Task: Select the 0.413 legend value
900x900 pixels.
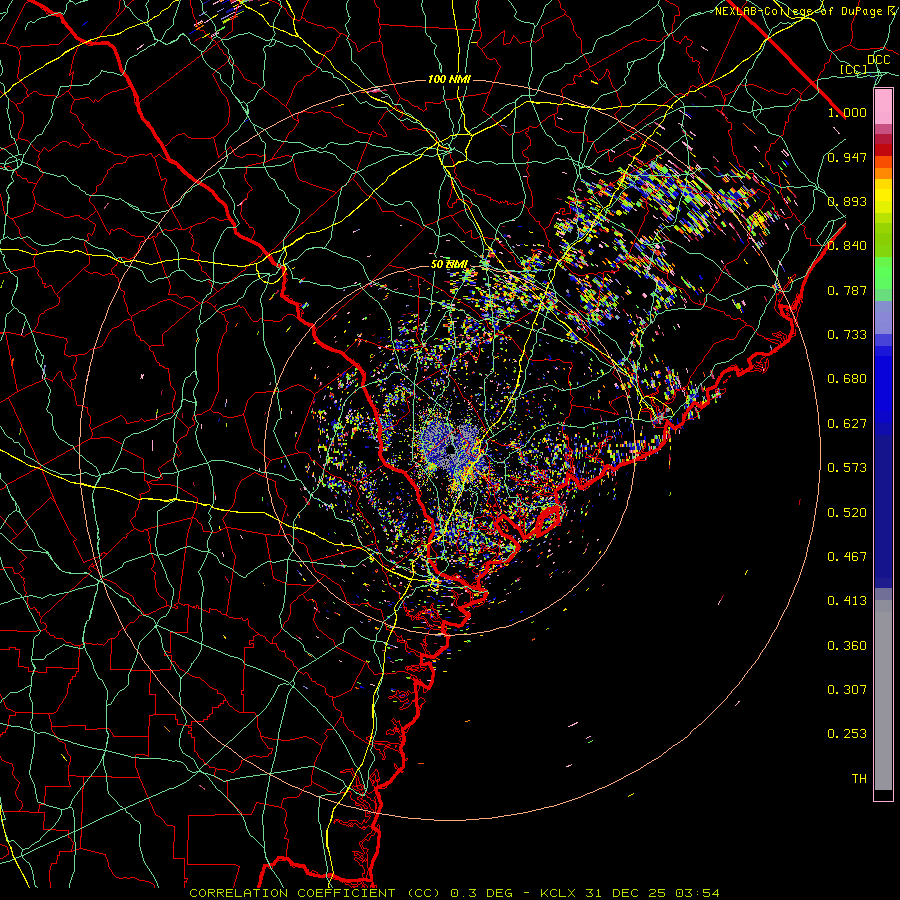Action: pos(847,601)
